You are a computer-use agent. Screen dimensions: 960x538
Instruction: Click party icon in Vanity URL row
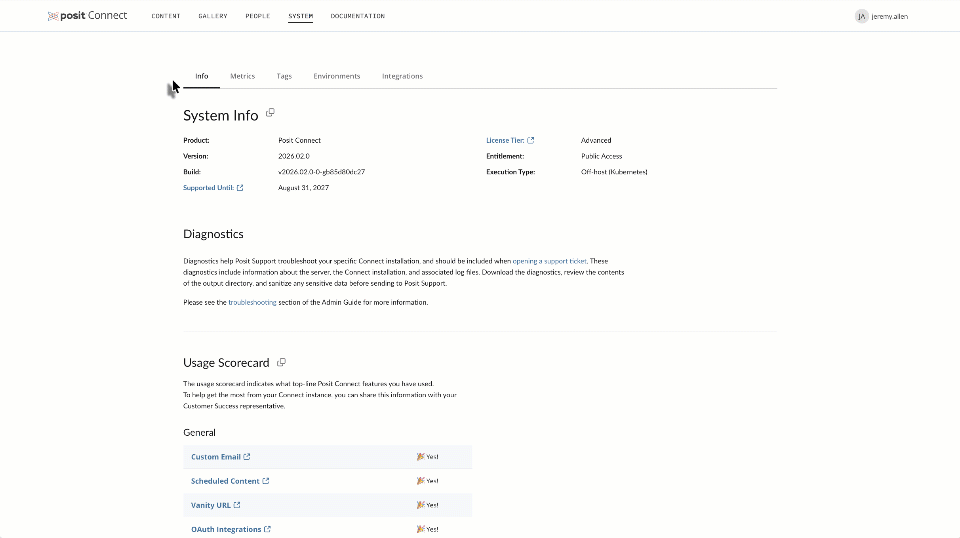(x=421, y=505)
